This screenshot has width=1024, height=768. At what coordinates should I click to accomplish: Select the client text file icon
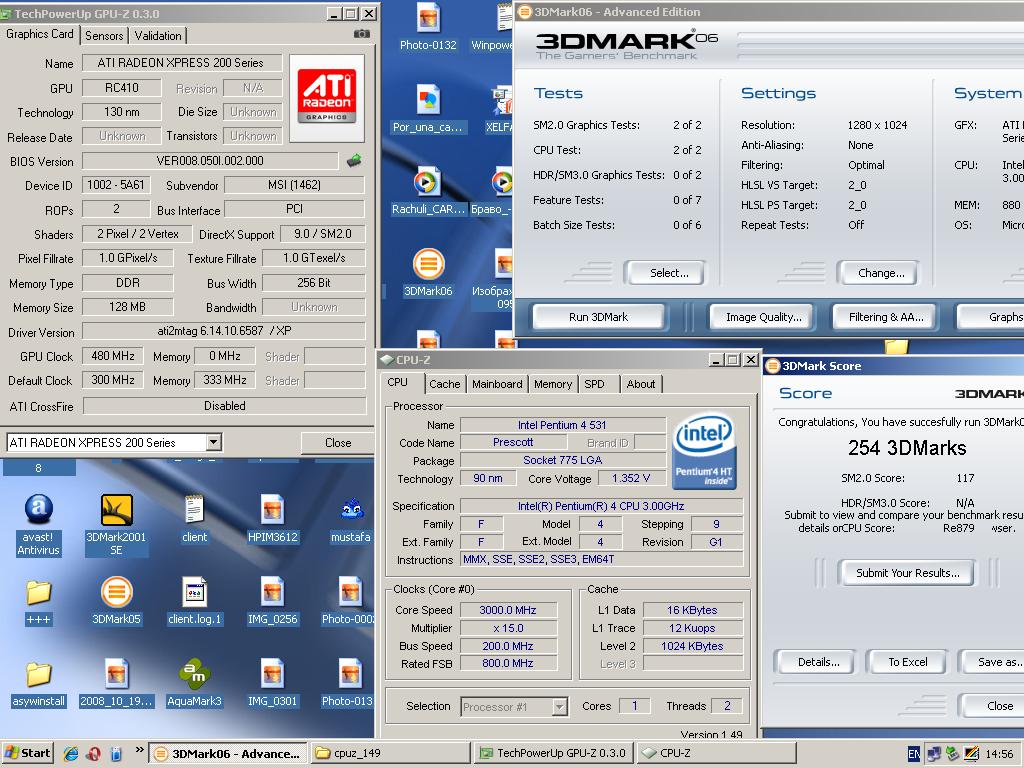coord(195,519)
